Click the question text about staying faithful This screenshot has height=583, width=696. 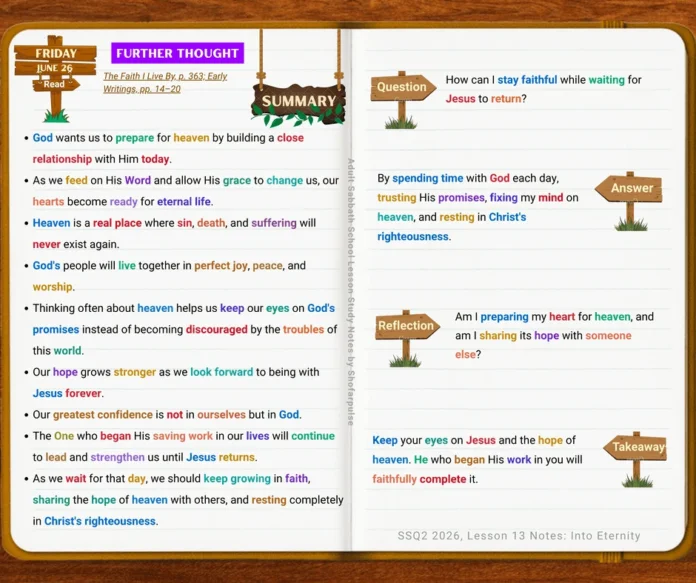(543, 89)
